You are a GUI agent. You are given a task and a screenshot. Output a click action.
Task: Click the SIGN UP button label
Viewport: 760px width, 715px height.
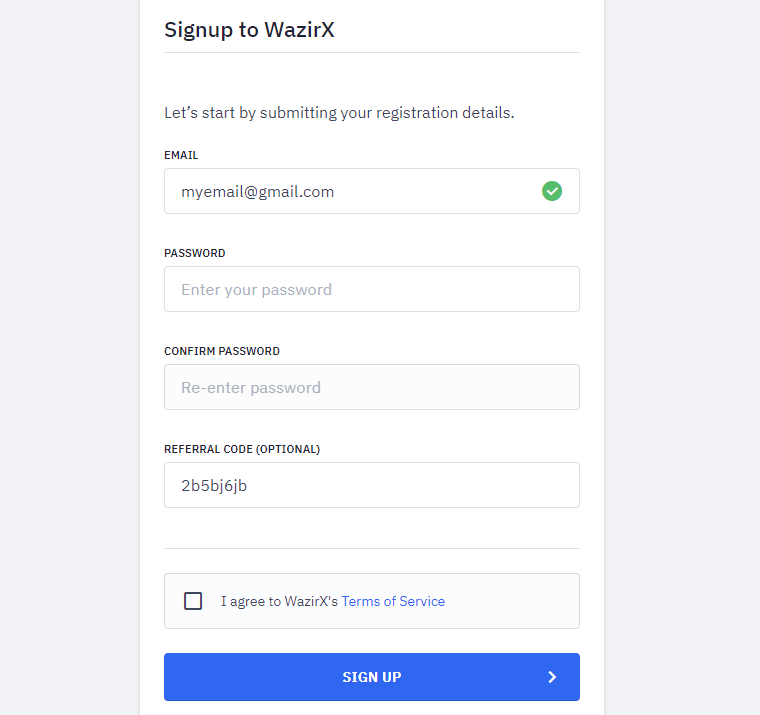(x=372, y=677)
